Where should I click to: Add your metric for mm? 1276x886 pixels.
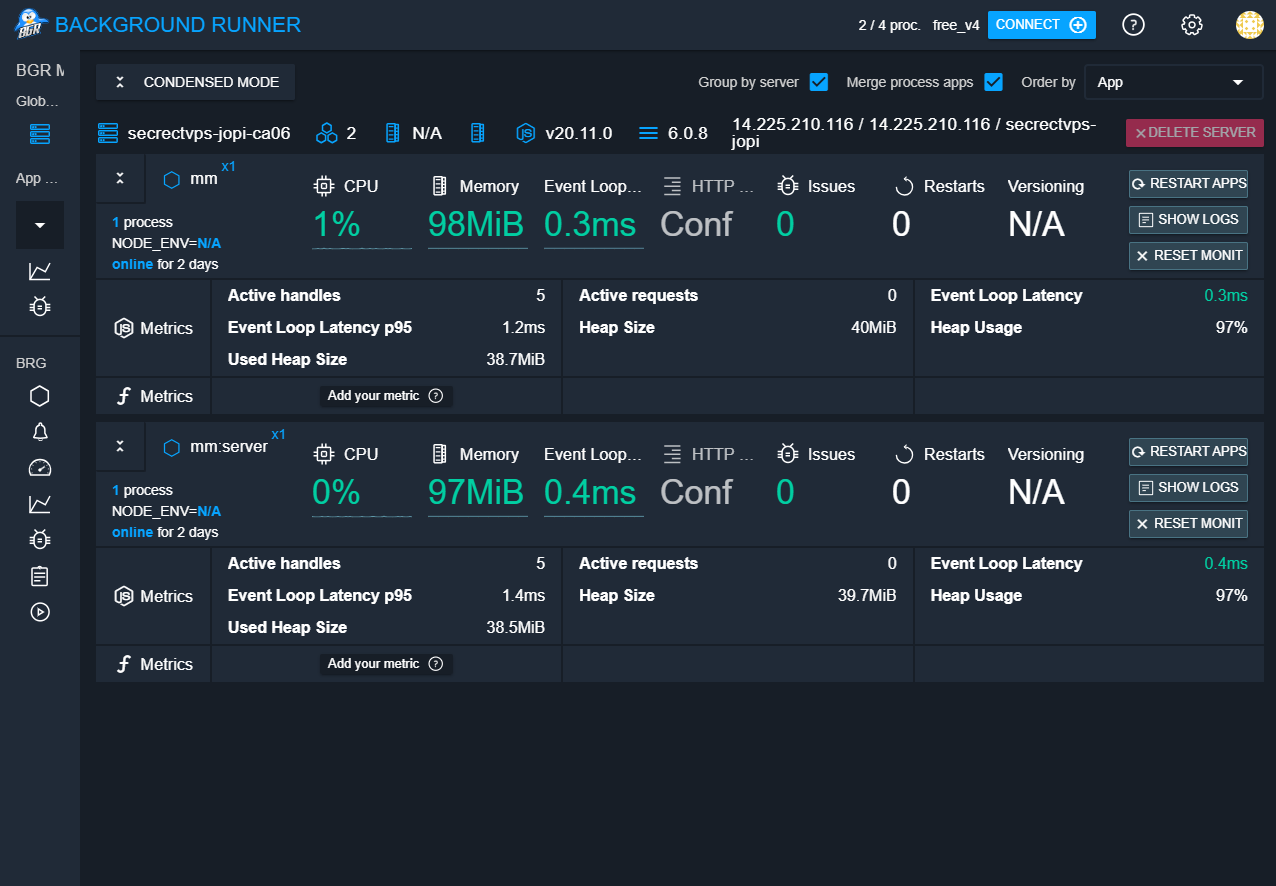tap(387, 396)
